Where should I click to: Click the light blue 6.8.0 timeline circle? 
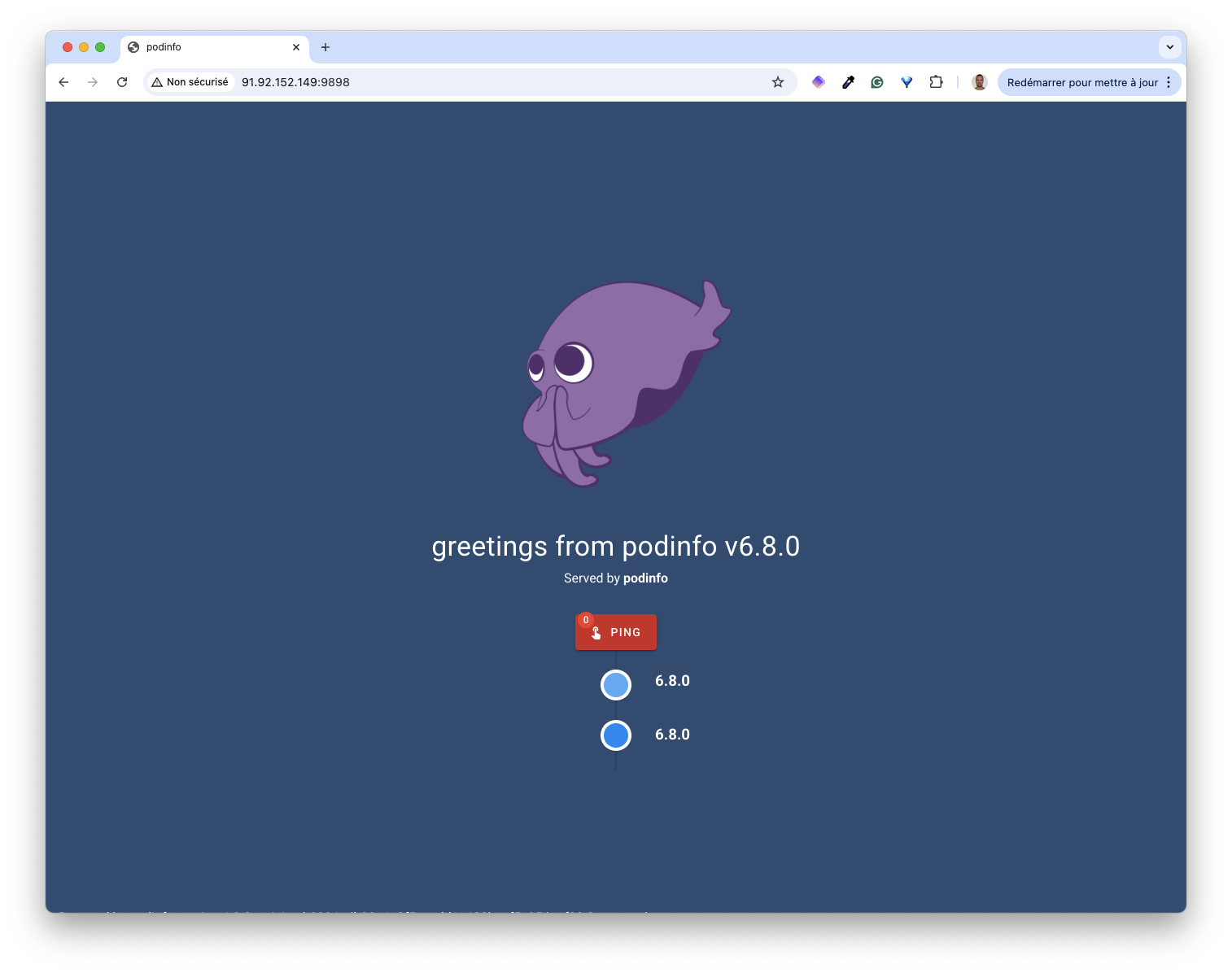pyautogui.click(x=616, y=685)
